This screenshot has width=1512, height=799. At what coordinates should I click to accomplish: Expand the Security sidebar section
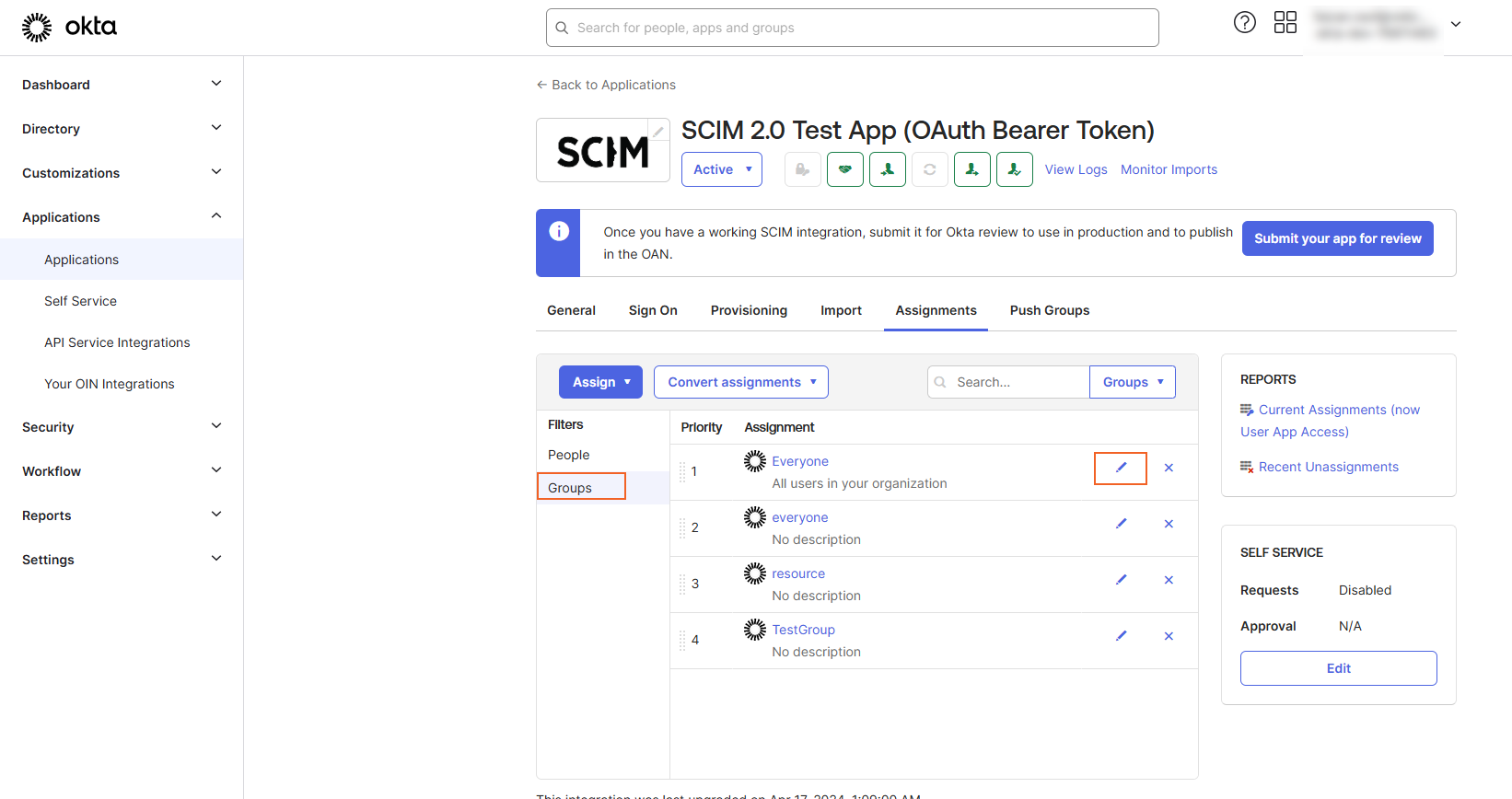pos(122,427)
